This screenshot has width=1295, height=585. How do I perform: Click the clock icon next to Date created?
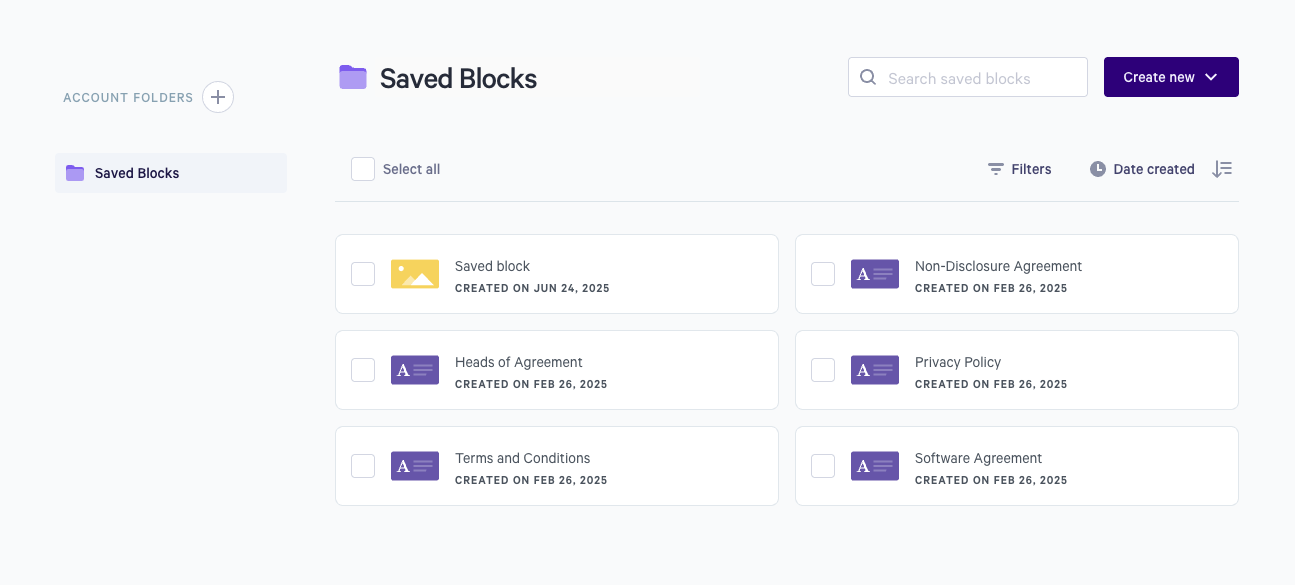(1098, 169)
